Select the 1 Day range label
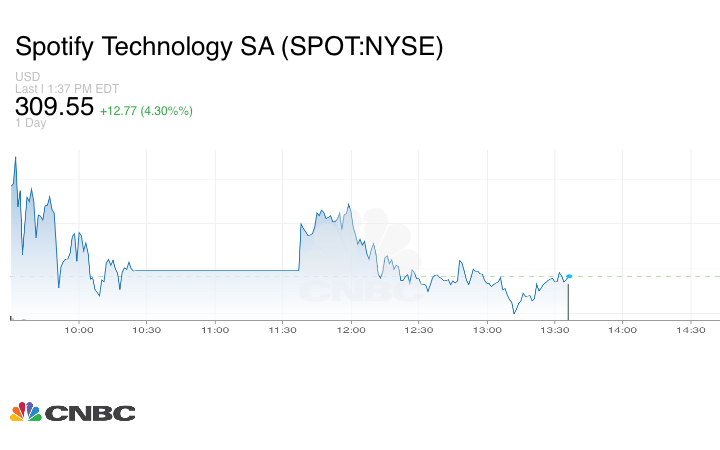The width and height of the screenshot is (720, 450). [31, 124]
